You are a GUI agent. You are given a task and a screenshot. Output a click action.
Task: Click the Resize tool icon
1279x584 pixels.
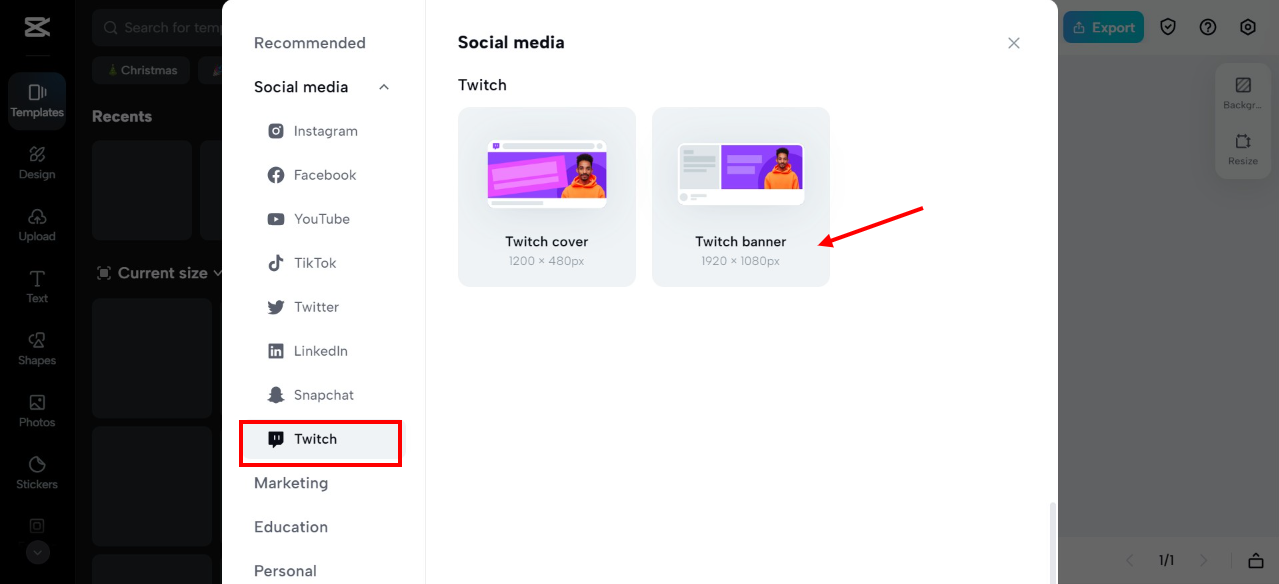tap(1243, 148)
